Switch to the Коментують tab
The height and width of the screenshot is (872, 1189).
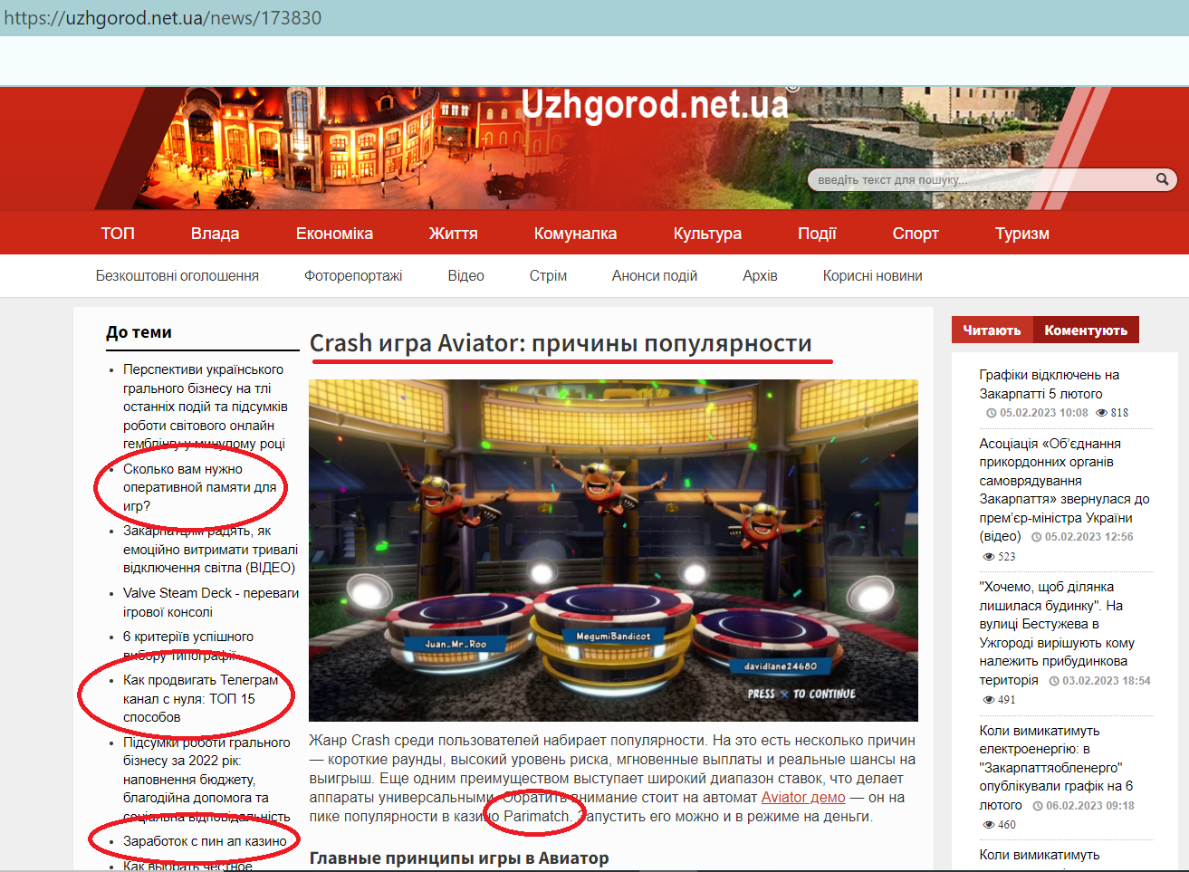(1086, 331)
